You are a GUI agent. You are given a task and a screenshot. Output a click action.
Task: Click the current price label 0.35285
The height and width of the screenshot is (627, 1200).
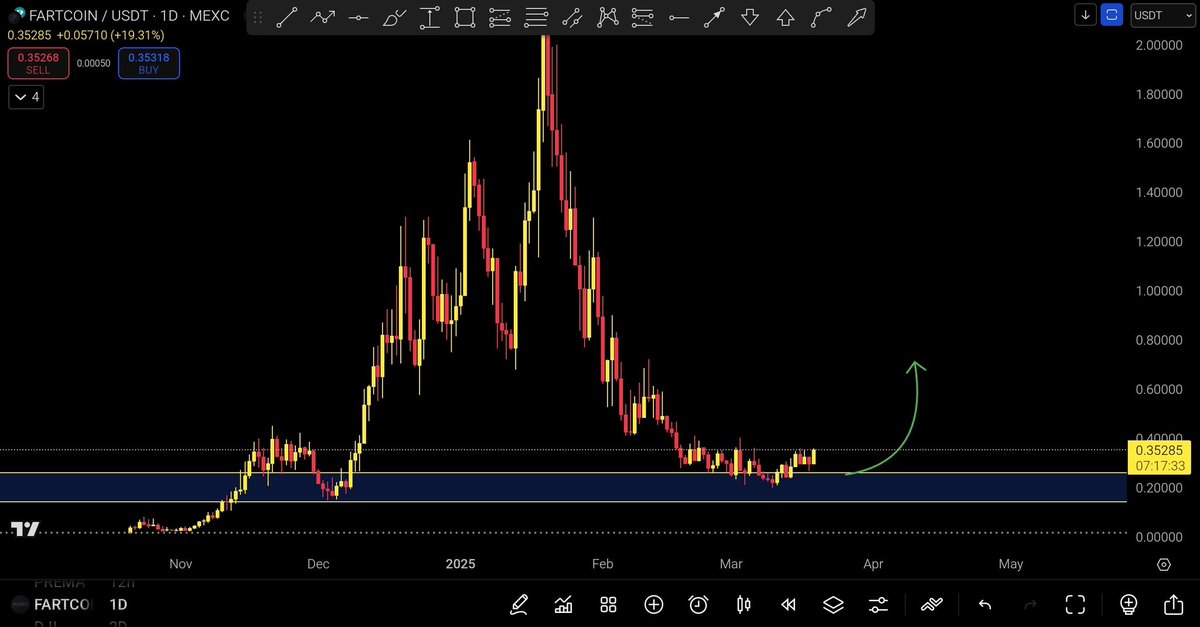click(x=1160, y=450)
